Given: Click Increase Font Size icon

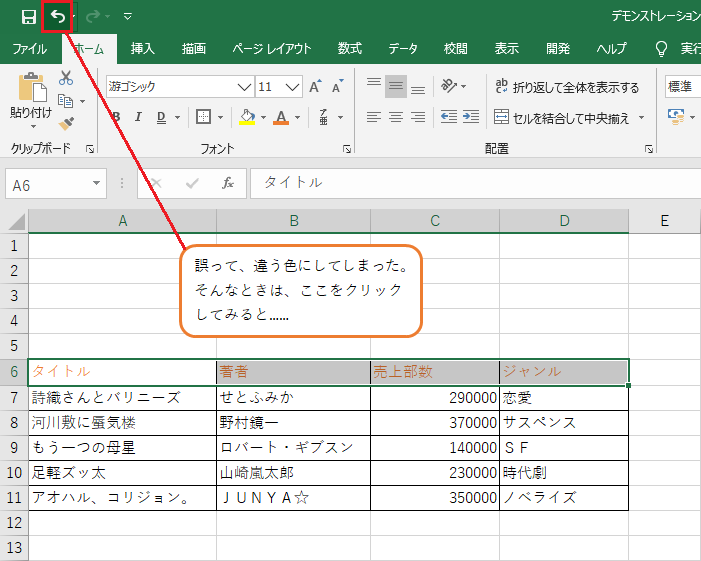Looking at the screenshot, I should (x=316, y=86).
